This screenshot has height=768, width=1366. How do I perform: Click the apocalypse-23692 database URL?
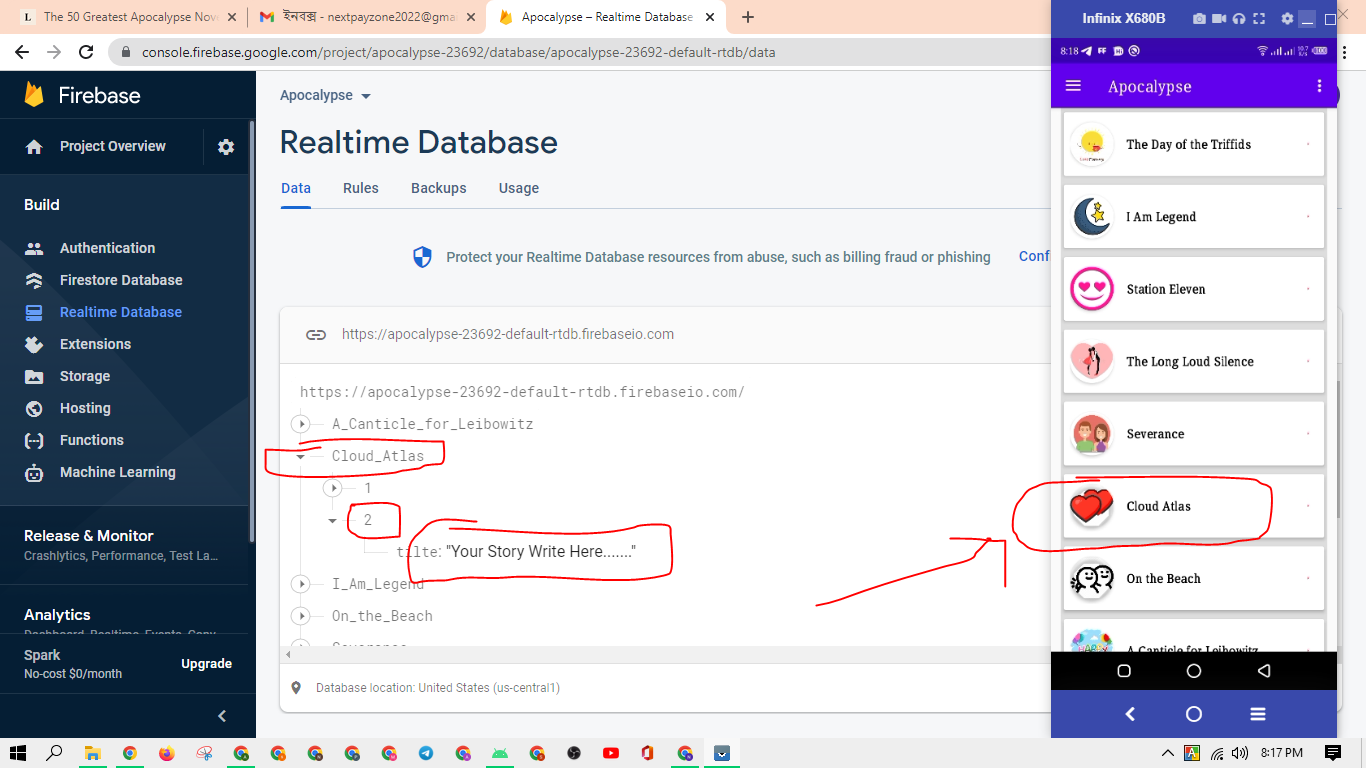click(x=508, y=335)
